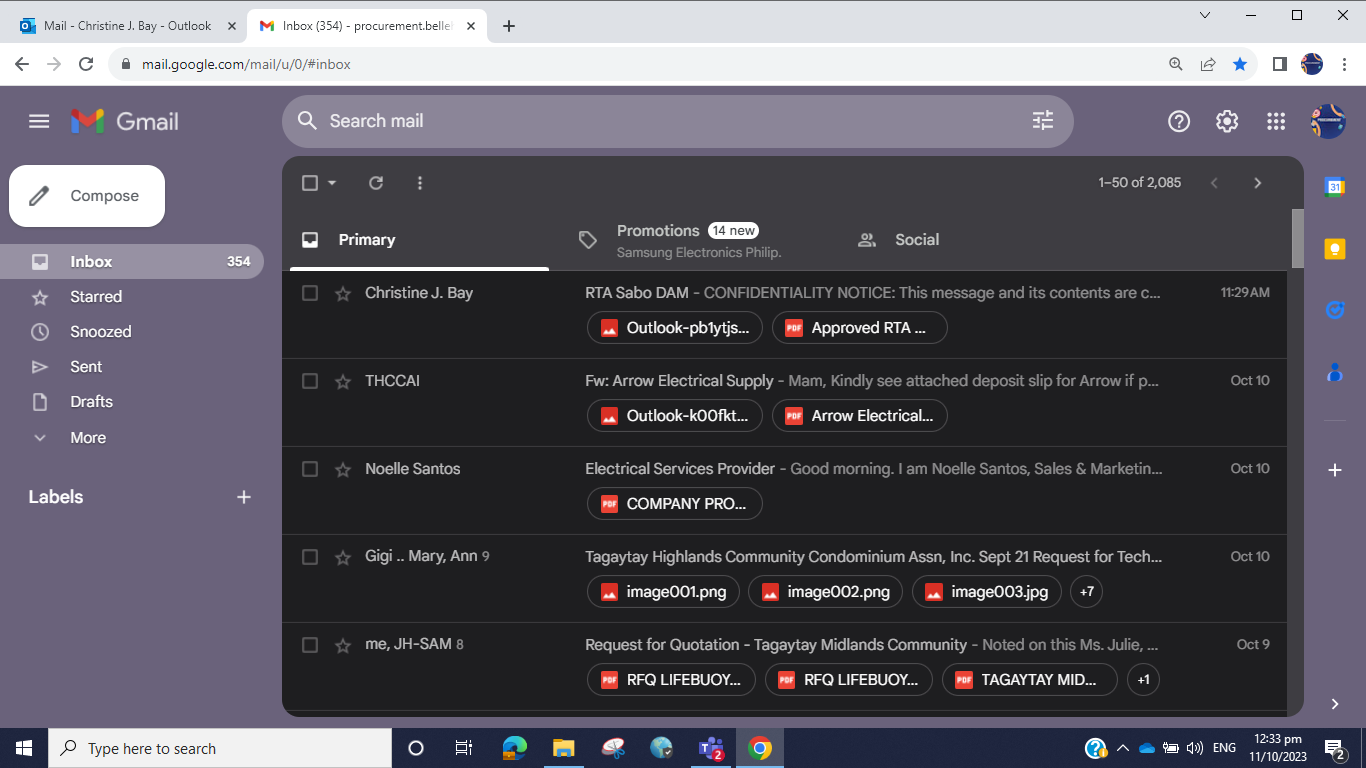
Task: Open Google Tasks side panel icon
Action: point(1334,310)
